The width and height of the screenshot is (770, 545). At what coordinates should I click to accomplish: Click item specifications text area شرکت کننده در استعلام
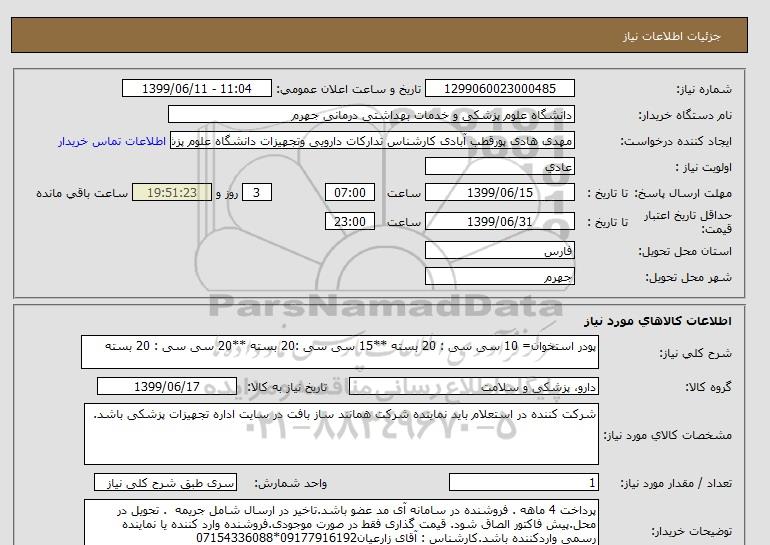341,434
